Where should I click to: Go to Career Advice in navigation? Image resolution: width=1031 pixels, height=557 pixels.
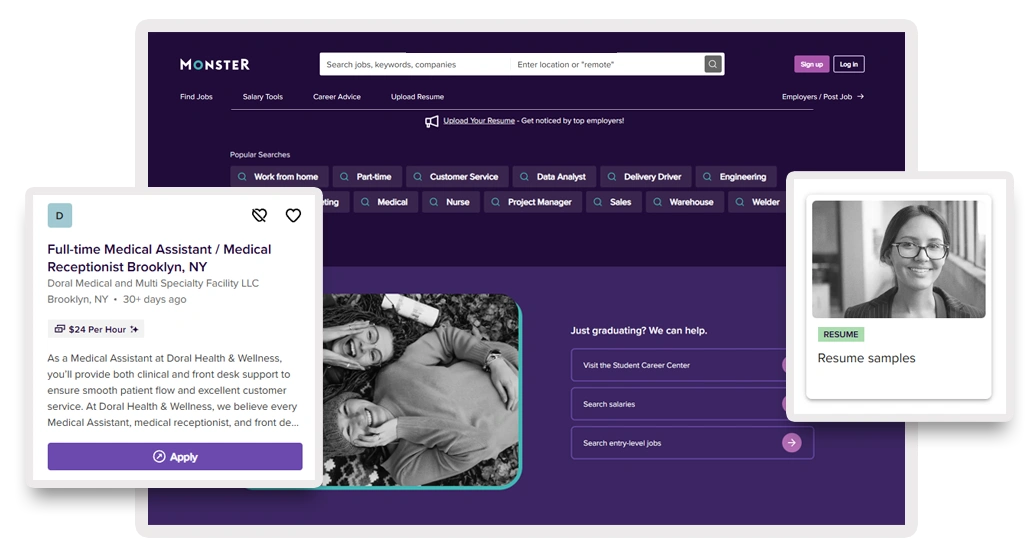click(336, 97)
